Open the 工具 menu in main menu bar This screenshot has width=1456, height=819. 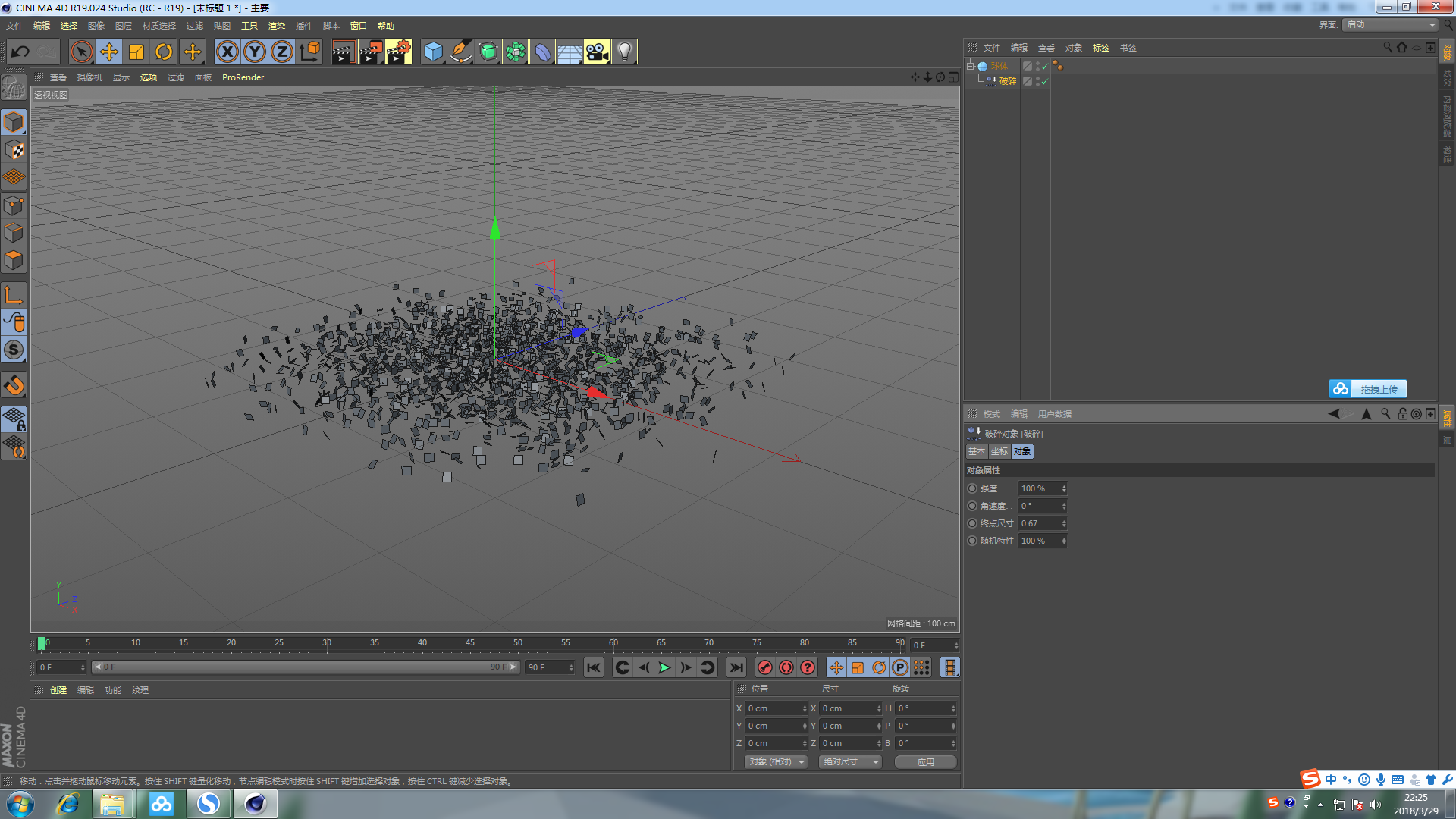click(x=249, y=26)
